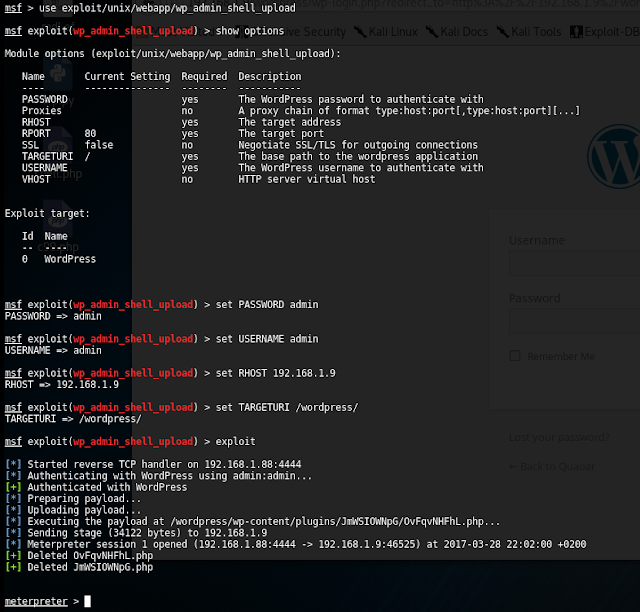Image resolution: width=640 pixels, height=612 pixels.
Task: Click the 'Deleted JmWSIOWNpG.php' output line
Action: pos(79,567)
